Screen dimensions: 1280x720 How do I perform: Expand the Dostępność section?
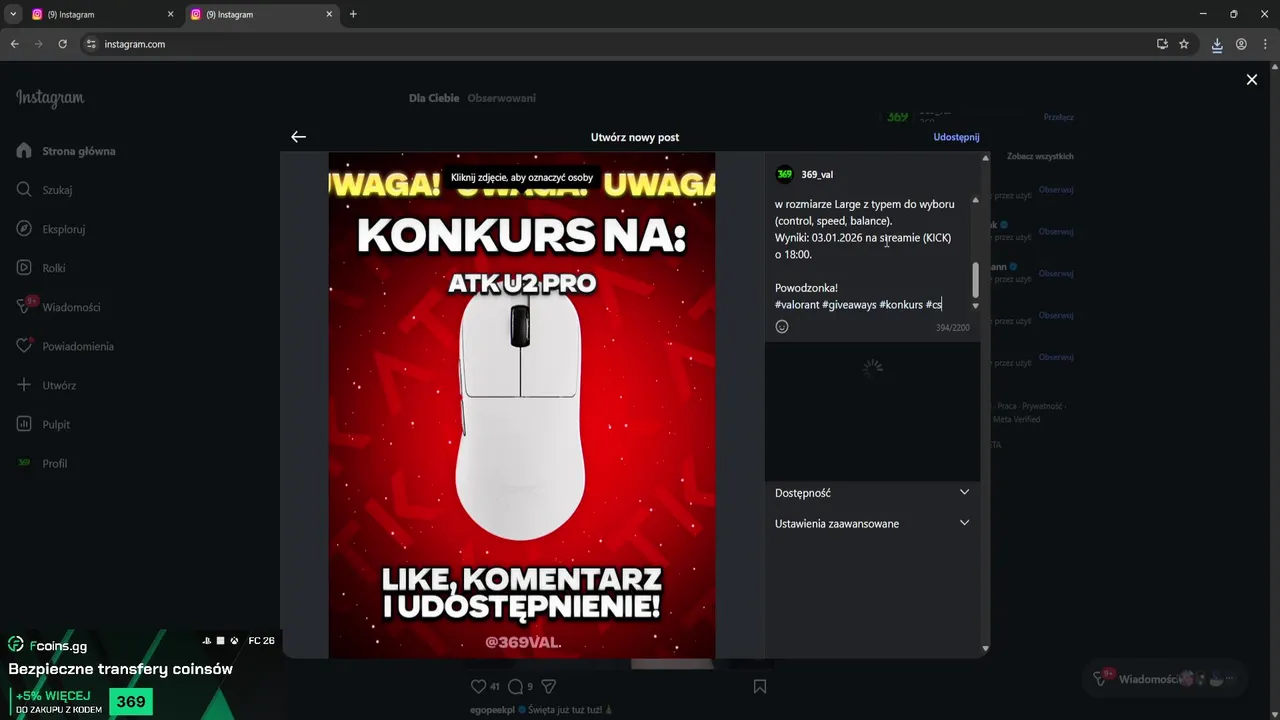[x=872, y=493]
